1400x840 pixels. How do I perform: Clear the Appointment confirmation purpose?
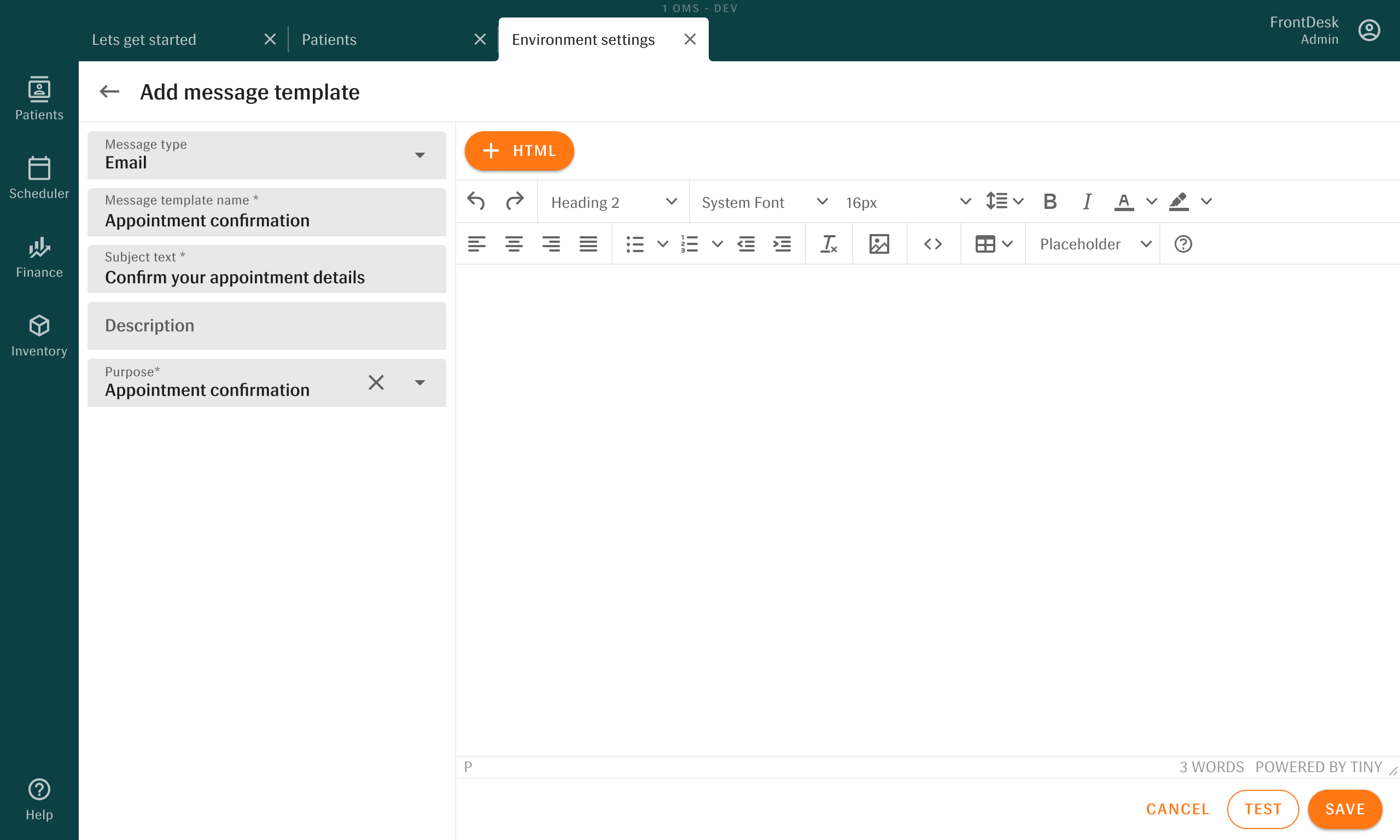tap(376, 383)
